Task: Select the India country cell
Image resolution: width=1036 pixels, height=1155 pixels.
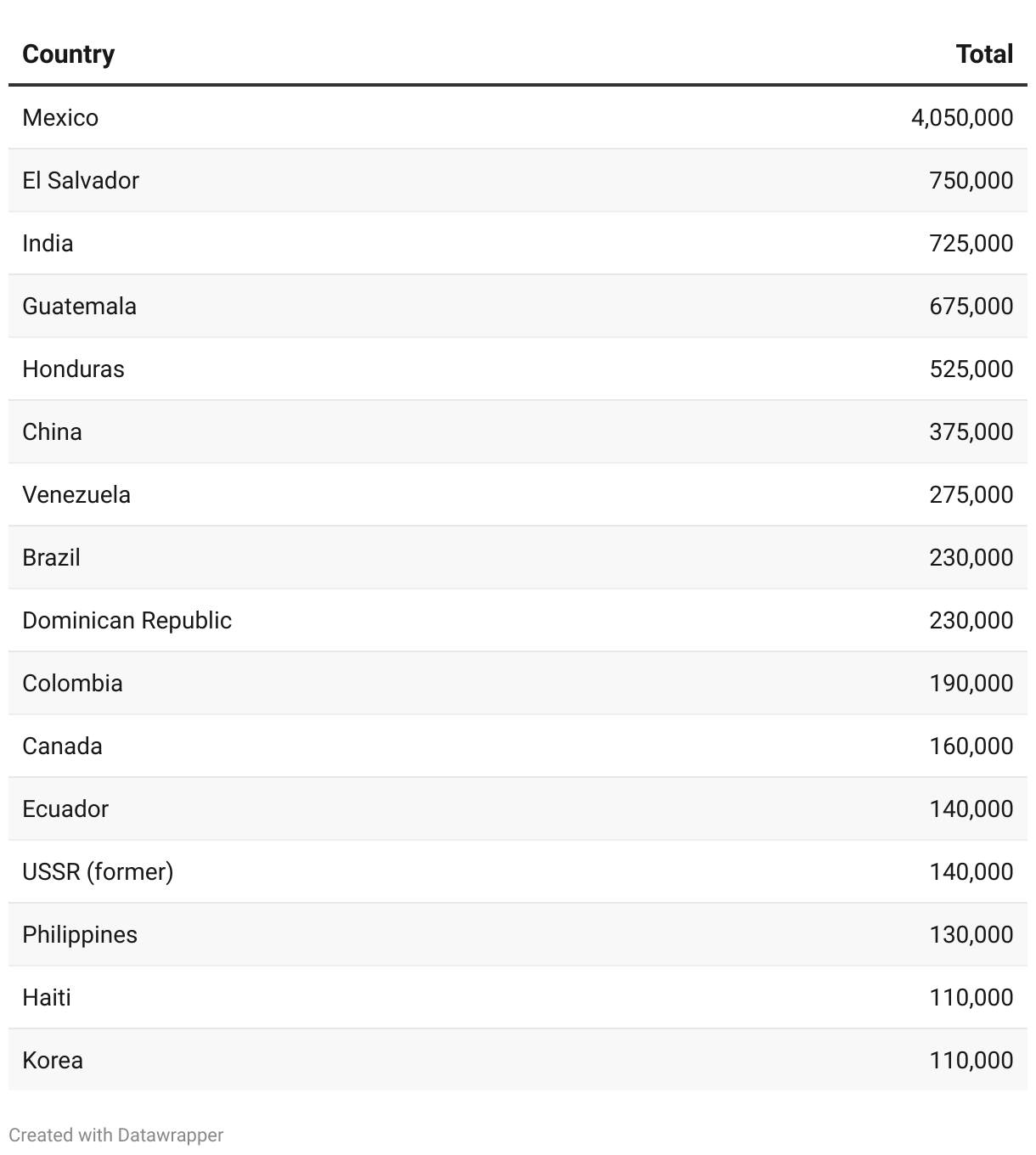Action: [x=48, y=243]
